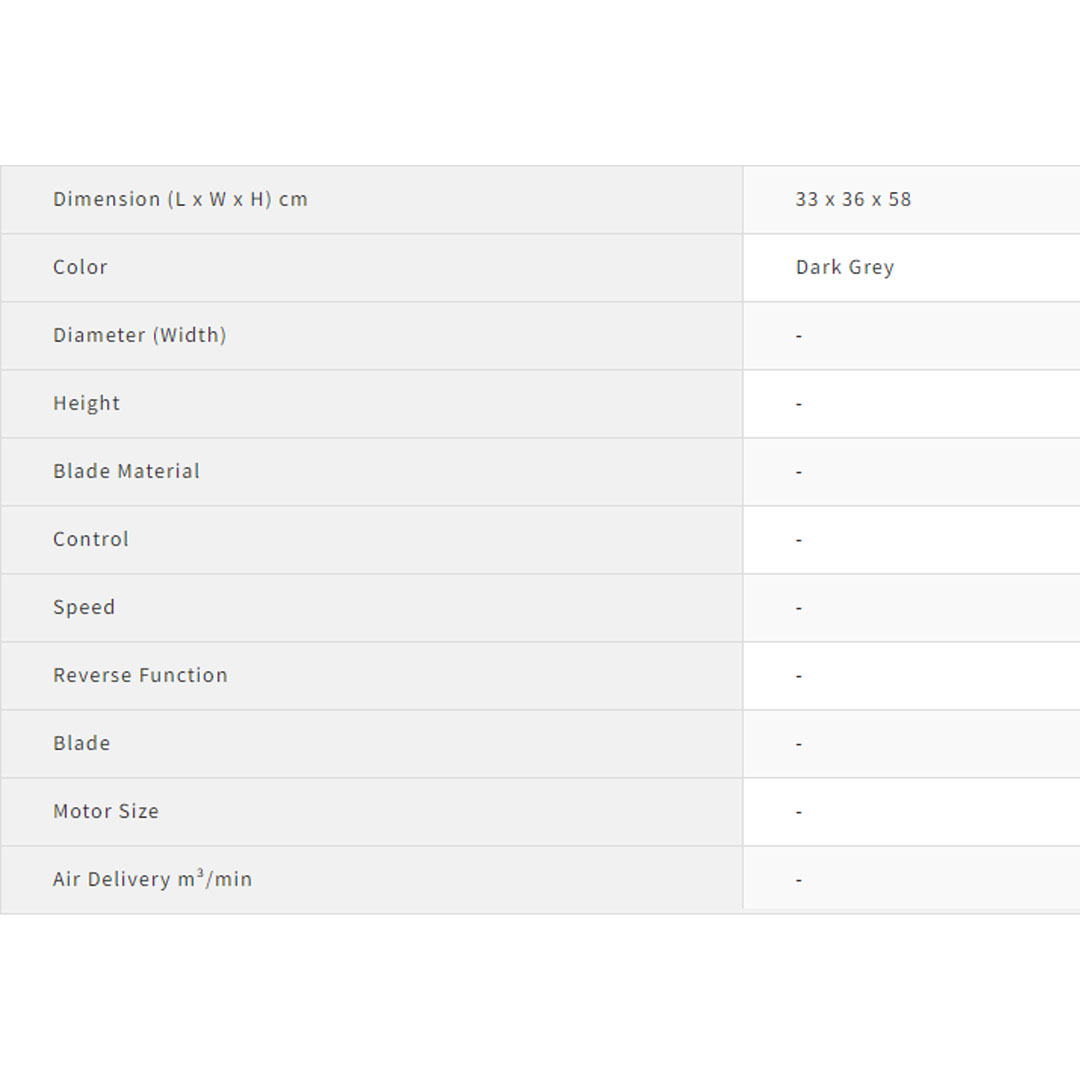The width and height of the screenshot is (1080, 1080).
Task: Select the dash value beside Blade Material
Action: pyautogui.click(x=799, y=472)
